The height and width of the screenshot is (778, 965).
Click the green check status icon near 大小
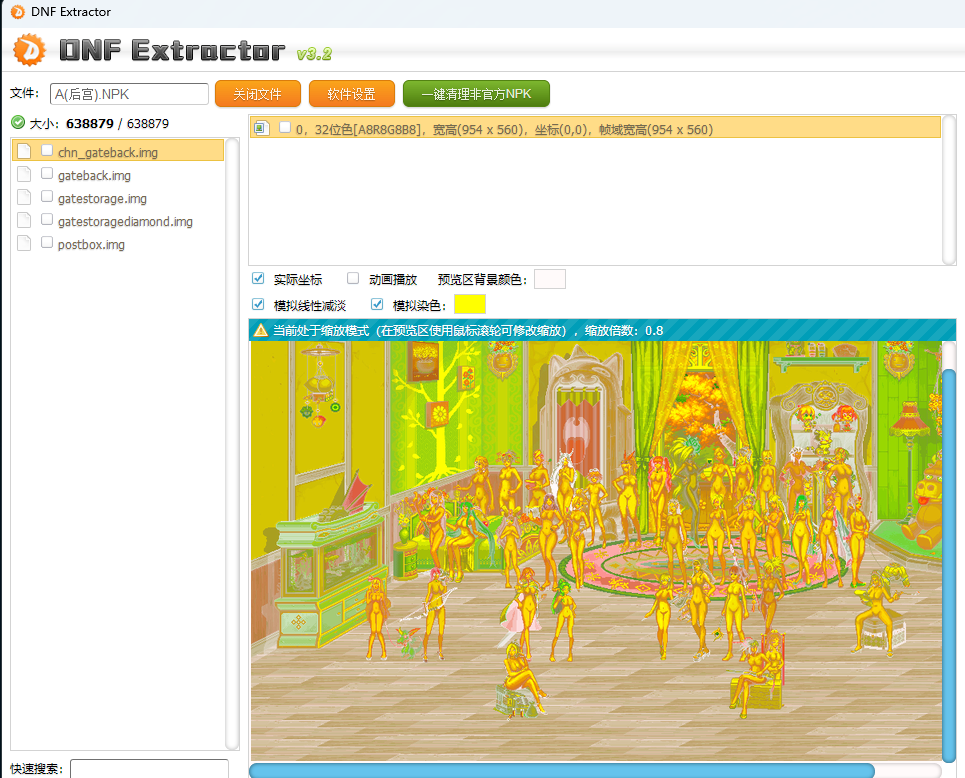click(18, 122)
